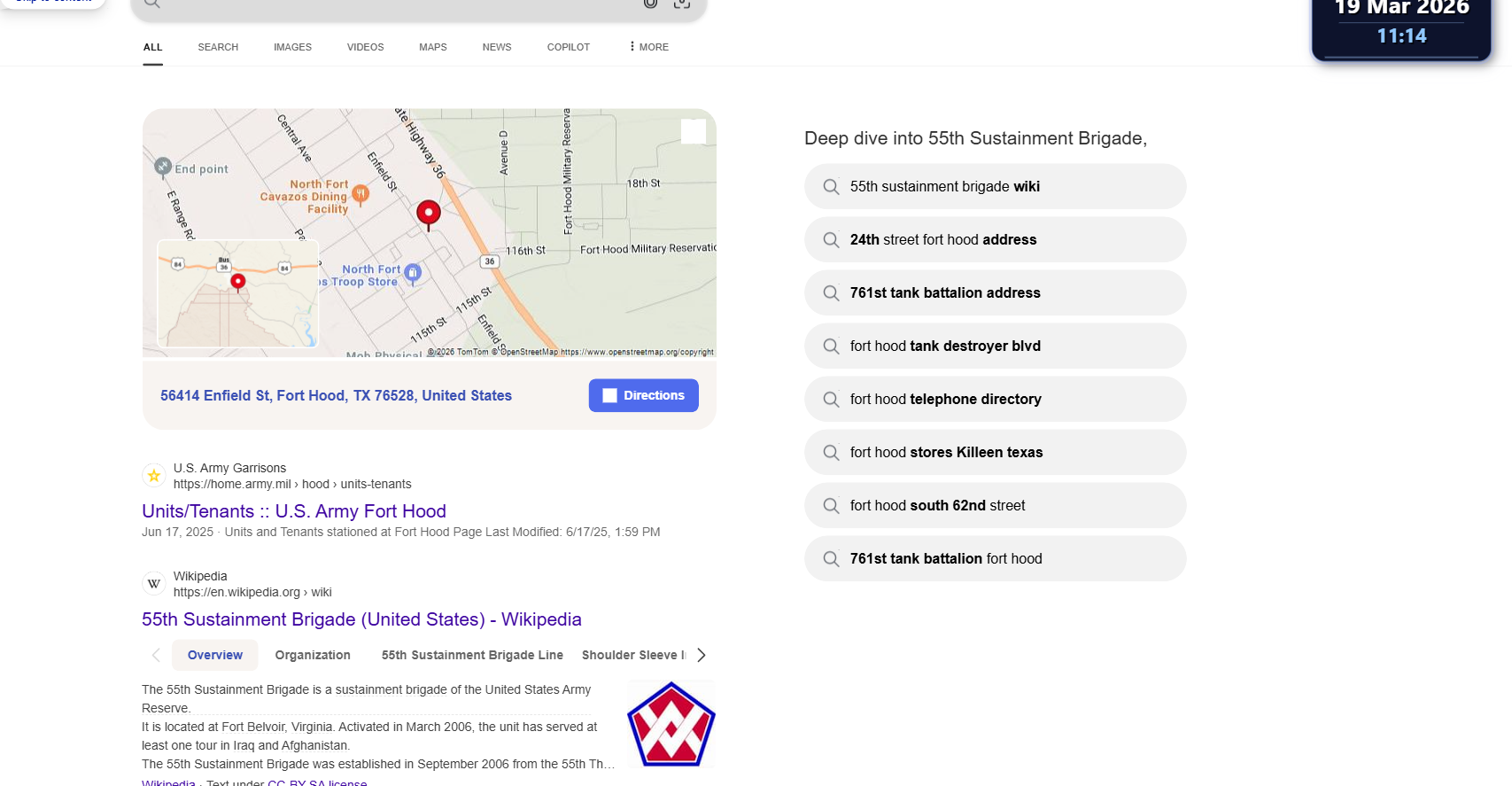Open Units/Tenants :: U.S. Army Fort Hood result
Viewport: 1512px width, 786px height.
click(294, 511)
